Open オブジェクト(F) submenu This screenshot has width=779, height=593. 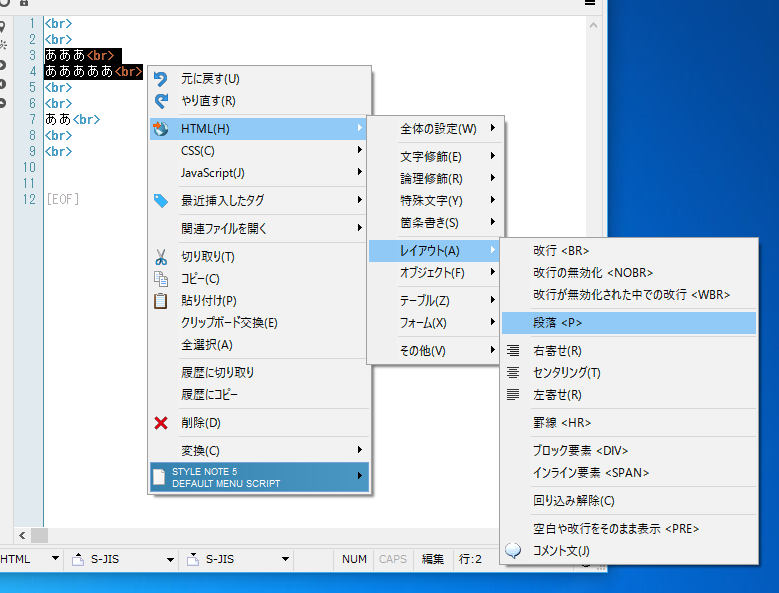[x=435, y=273]
